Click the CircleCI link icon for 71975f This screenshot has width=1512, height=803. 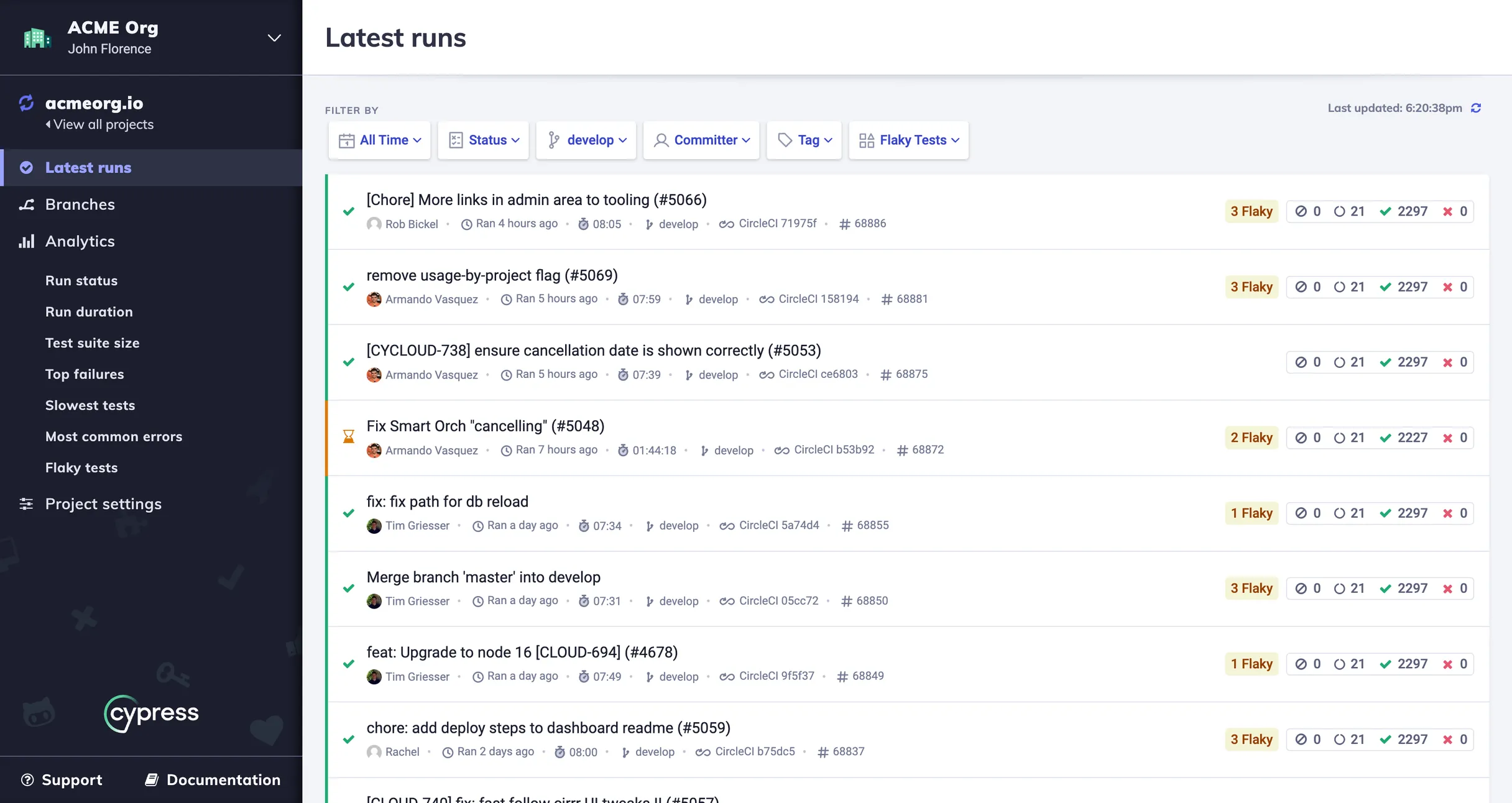726,224
